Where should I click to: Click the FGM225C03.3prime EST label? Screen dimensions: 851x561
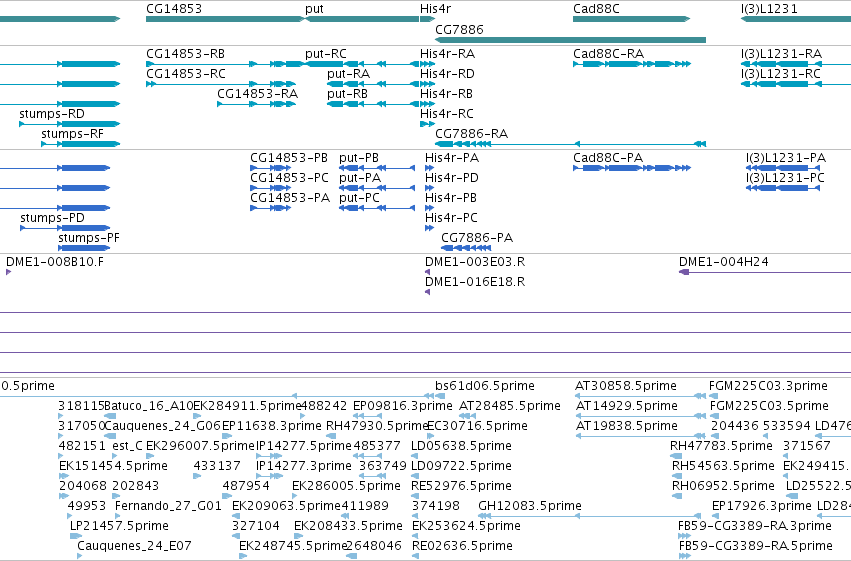768,386
